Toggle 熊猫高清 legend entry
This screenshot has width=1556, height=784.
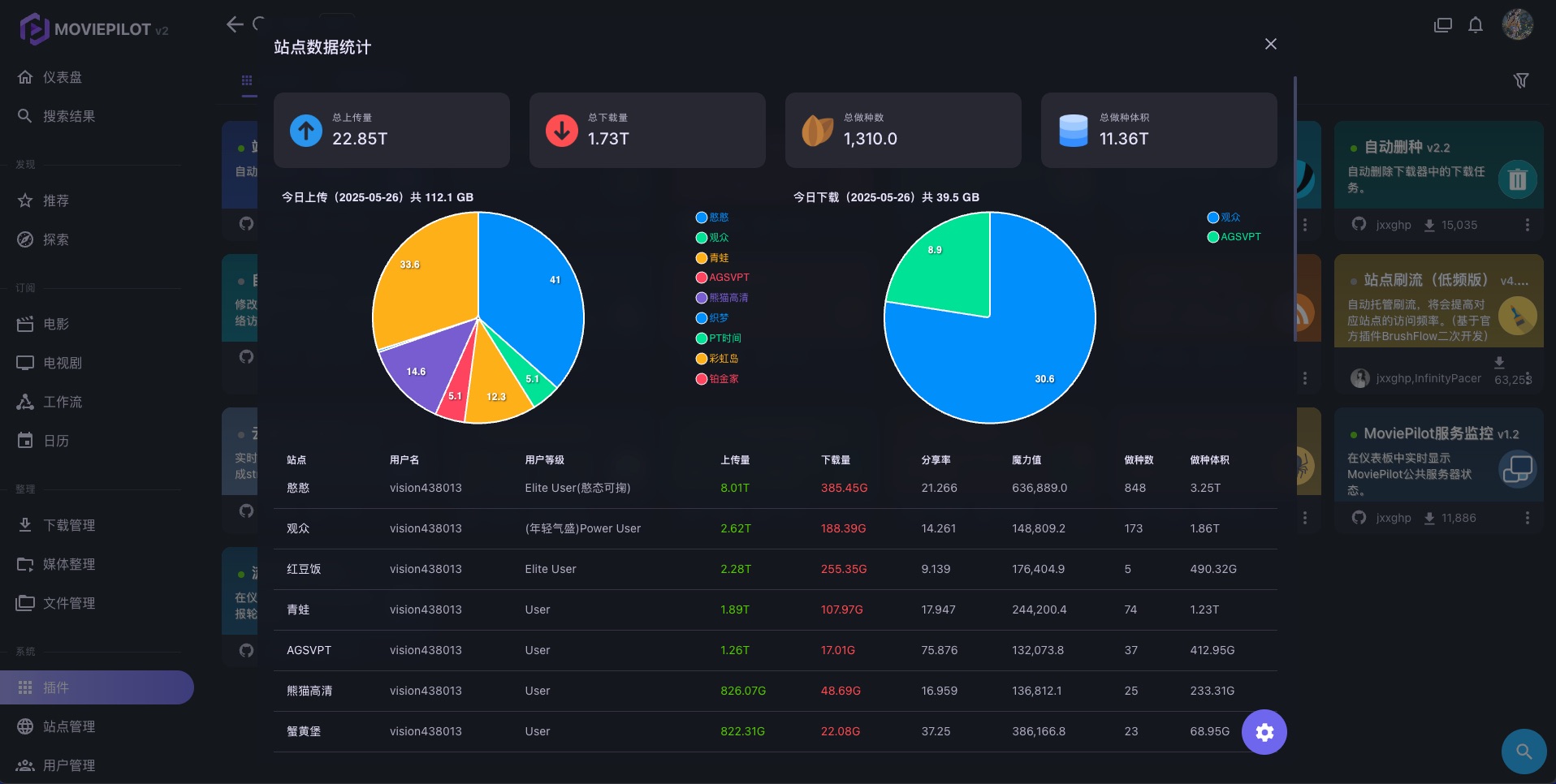[722, 298]
